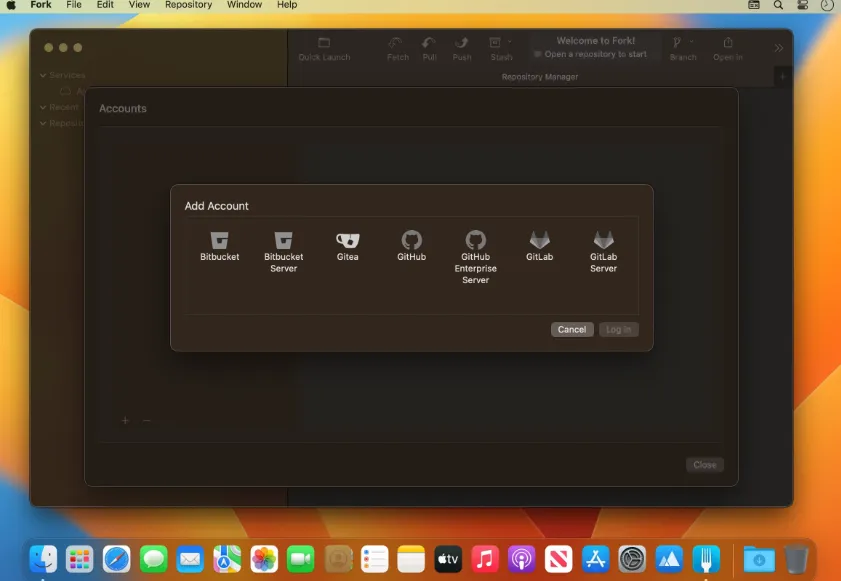The image size is (841, 581).
Task: Click the Stash toolbar icon
Action: click(x=495, y=43)
